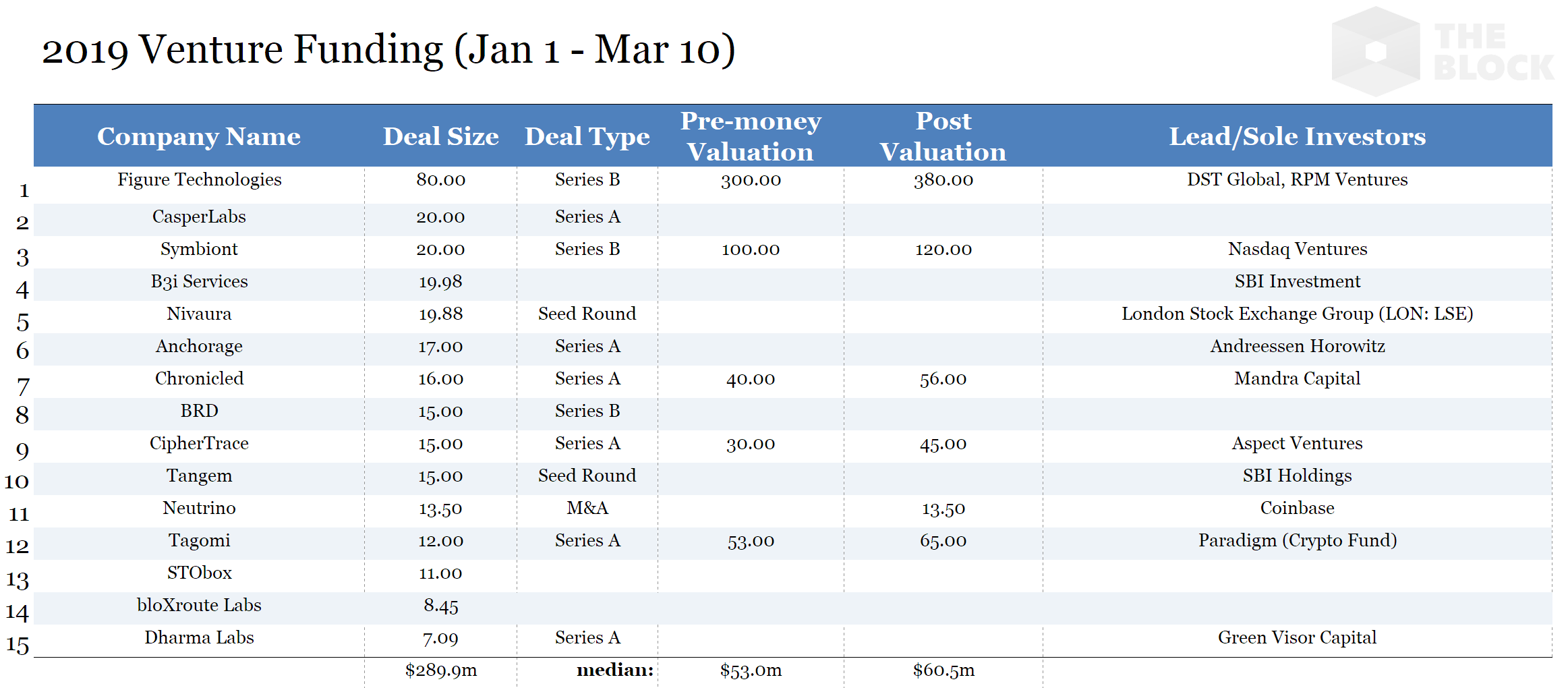
Task: Select the Paradigm (Crypto Fund) cell
Action: [1297, 540]
